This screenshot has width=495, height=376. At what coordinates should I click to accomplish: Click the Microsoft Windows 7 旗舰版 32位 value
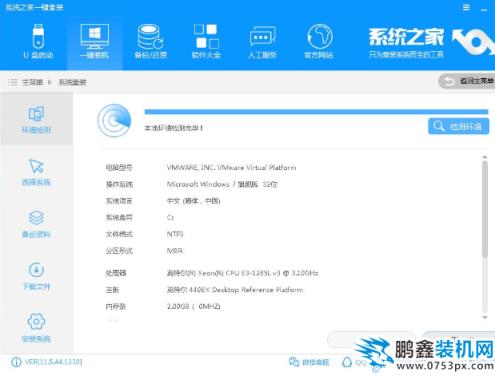point(222,184)
